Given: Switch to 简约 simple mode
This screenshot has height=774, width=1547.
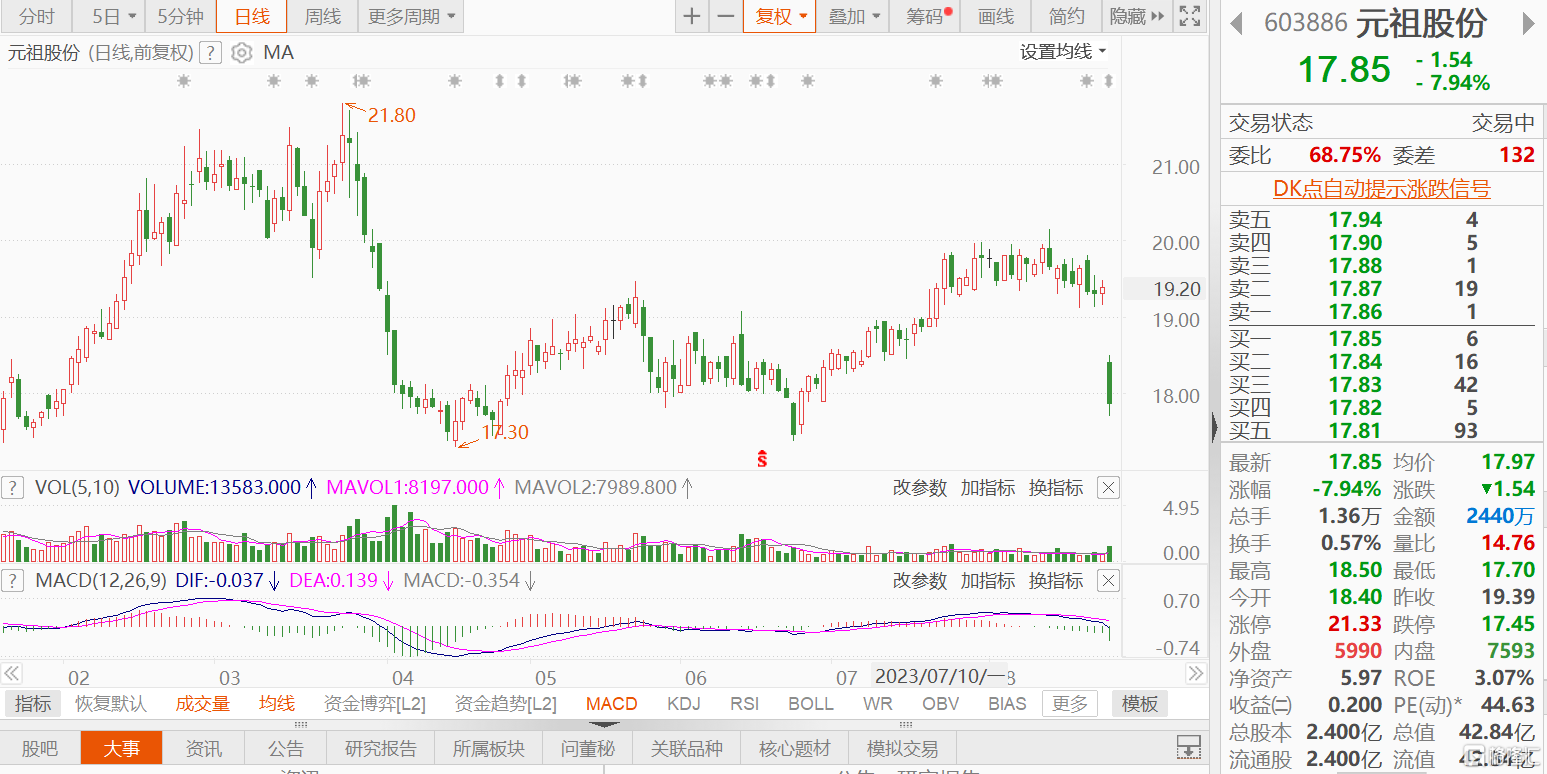Looking at the screenshot, I should tap(1066, 16).
